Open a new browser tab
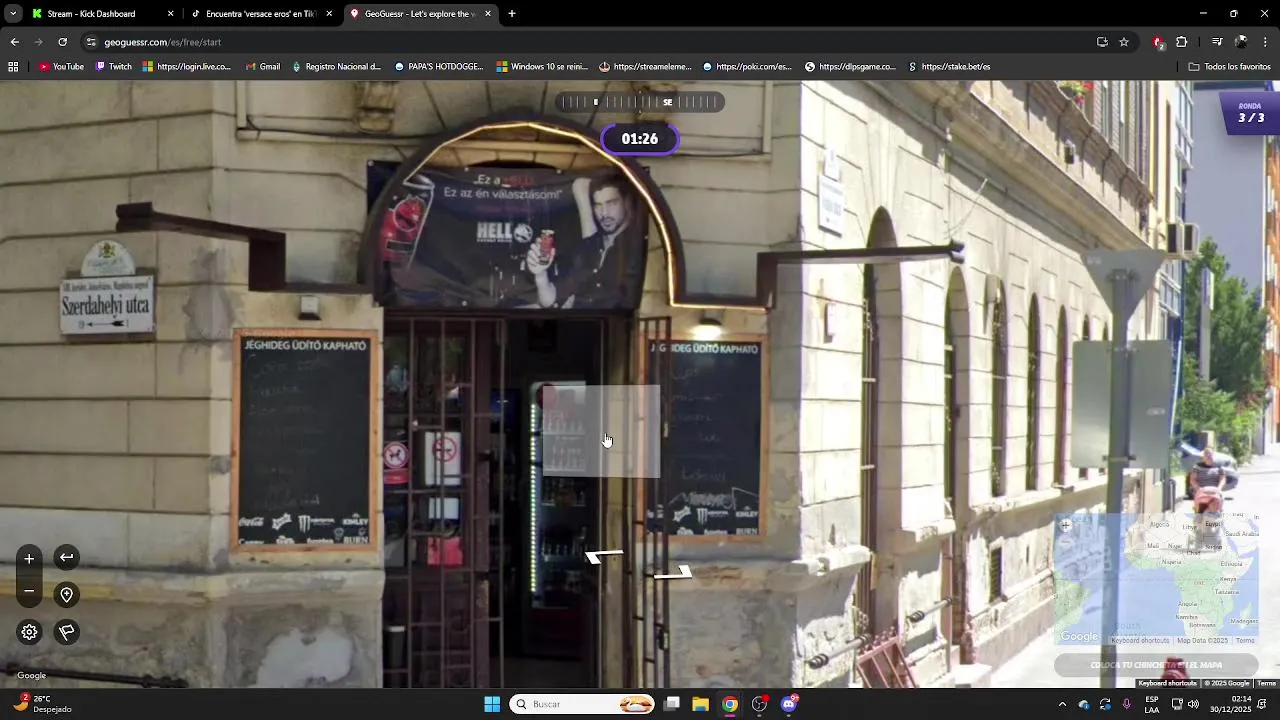This screenshot has width=1280, height=720. 512,14
